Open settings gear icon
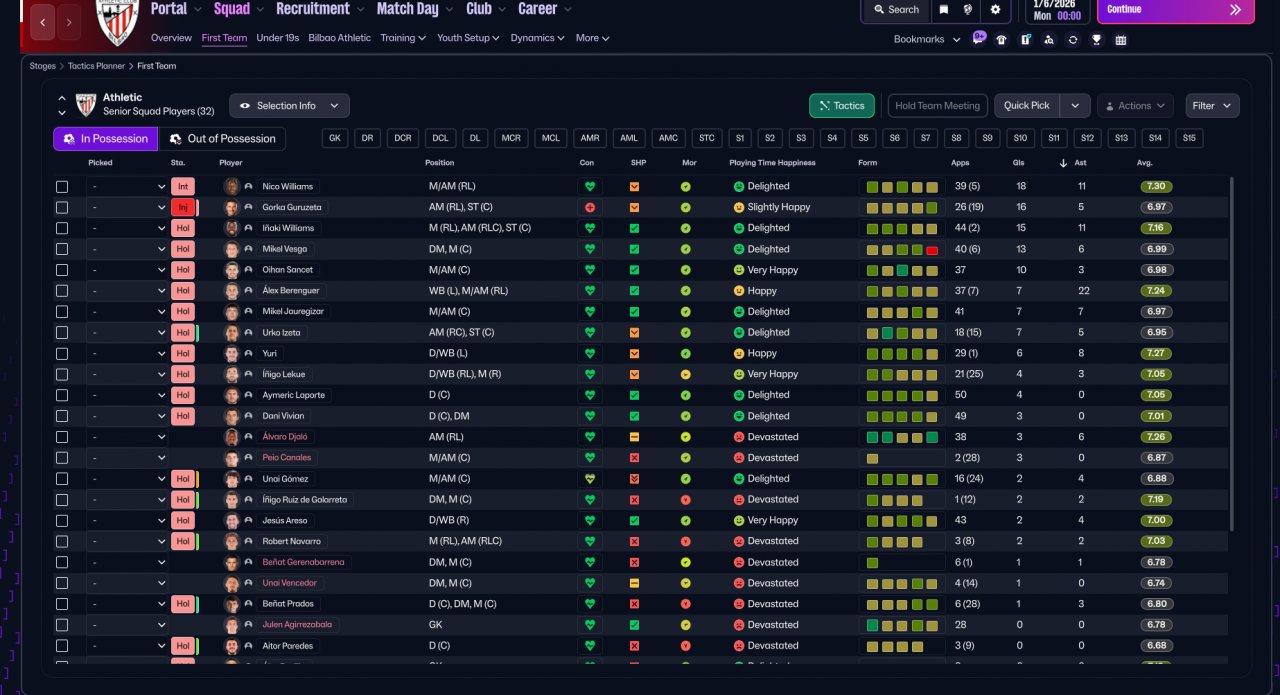The height and width of the screenshot is (695, 1280). point(995,9)
